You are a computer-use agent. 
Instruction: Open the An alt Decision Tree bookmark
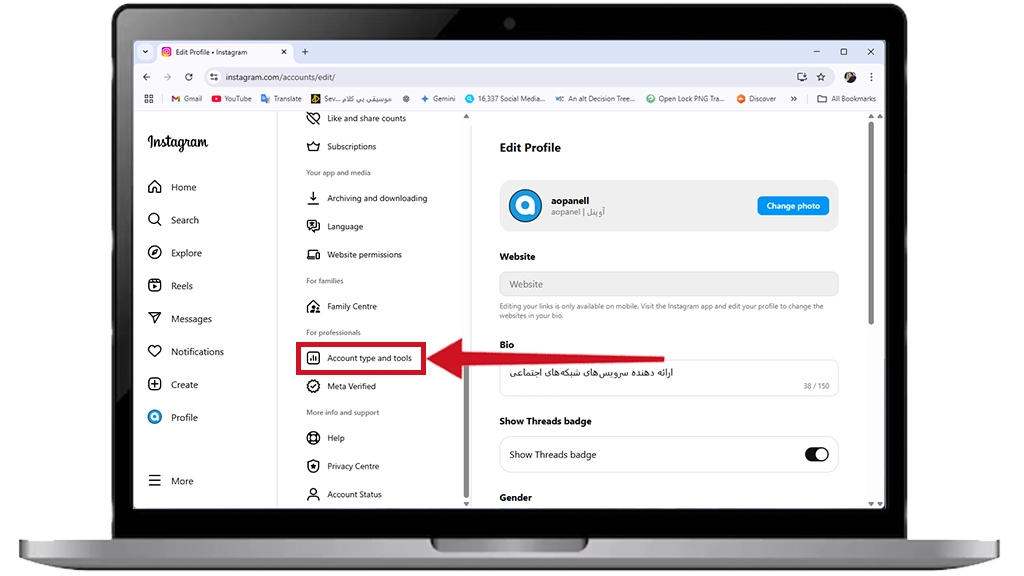(595, 99)
